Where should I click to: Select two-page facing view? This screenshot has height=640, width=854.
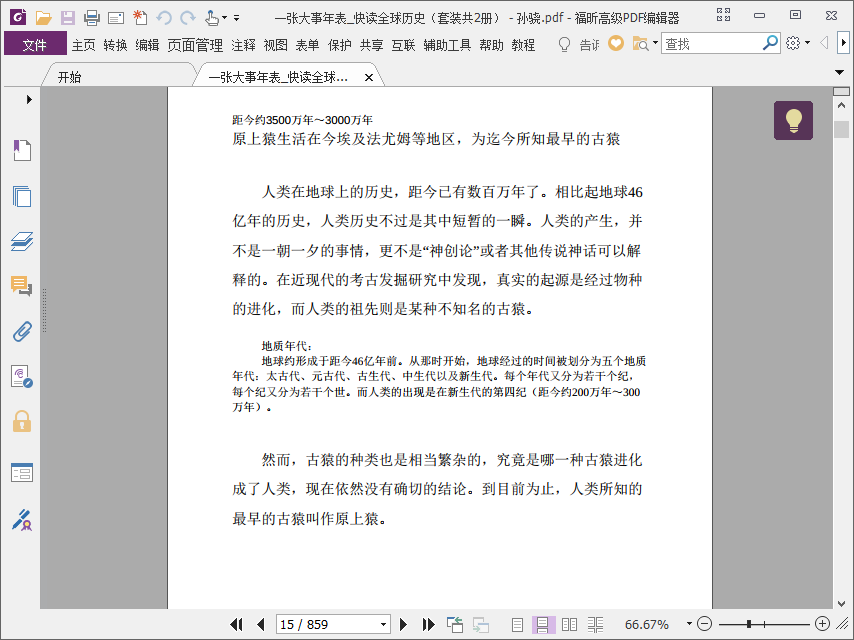569,624
